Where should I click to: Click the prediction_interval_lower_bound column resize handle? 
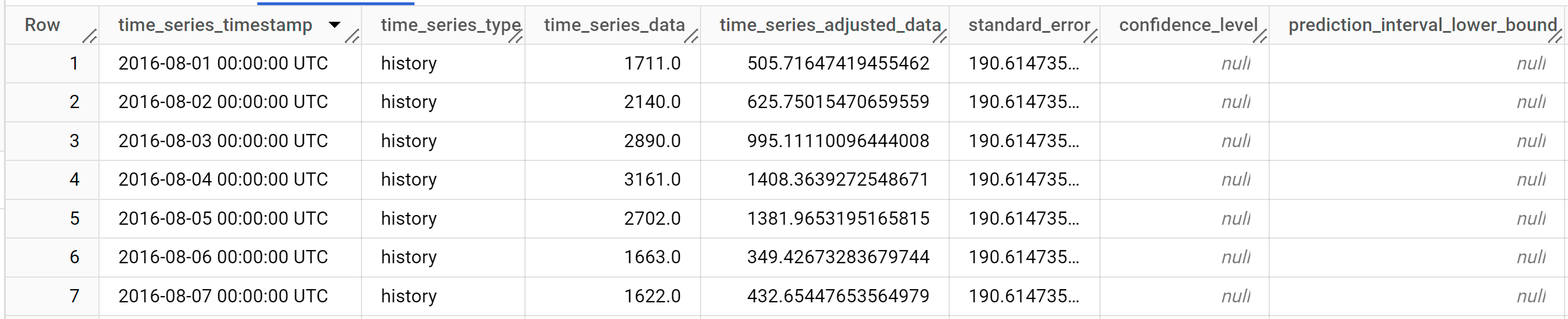1555,36
